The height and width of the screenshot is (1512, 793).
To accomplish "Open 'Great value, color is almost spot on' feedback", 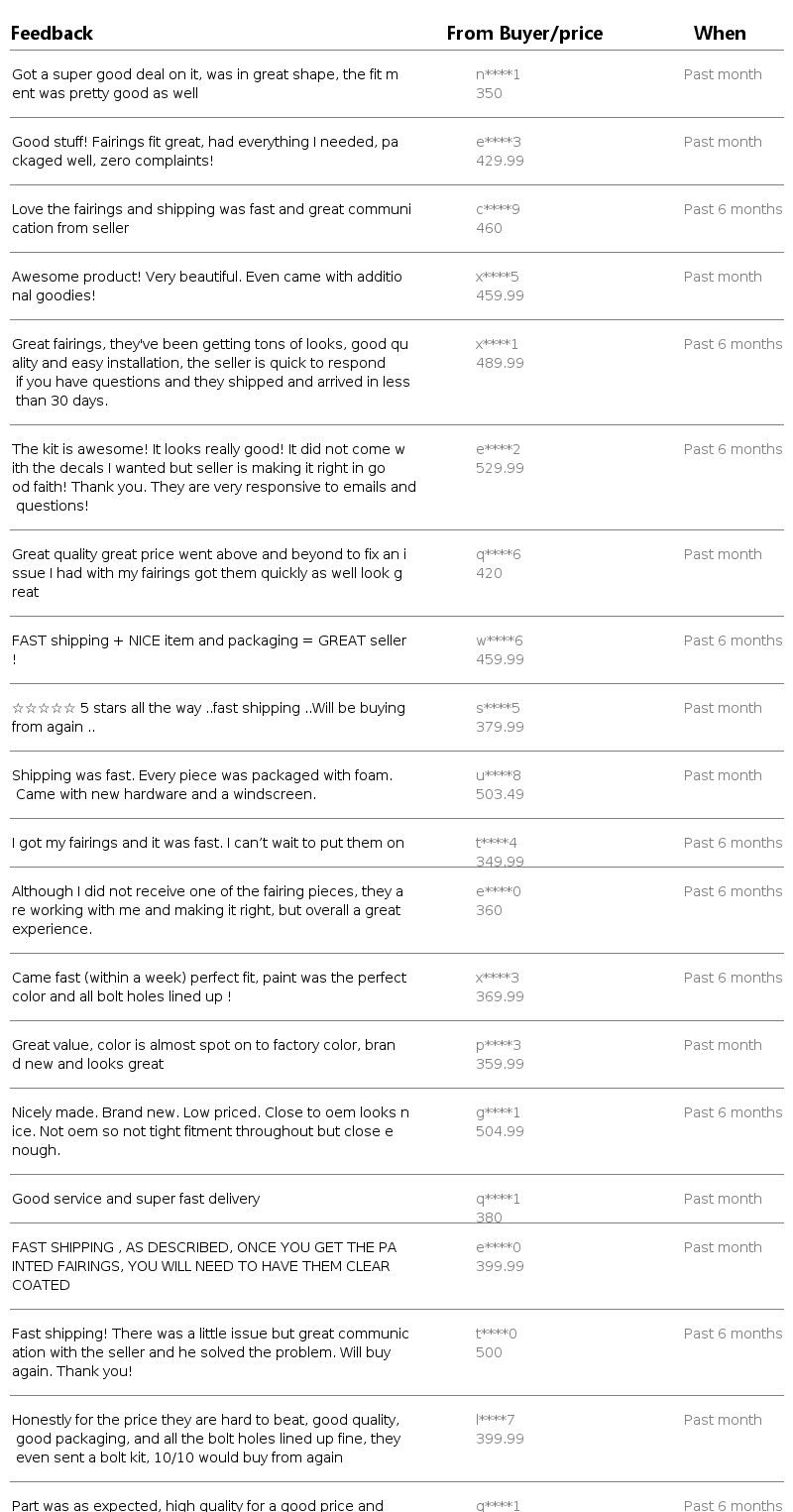I will [x=203, y=1054].
